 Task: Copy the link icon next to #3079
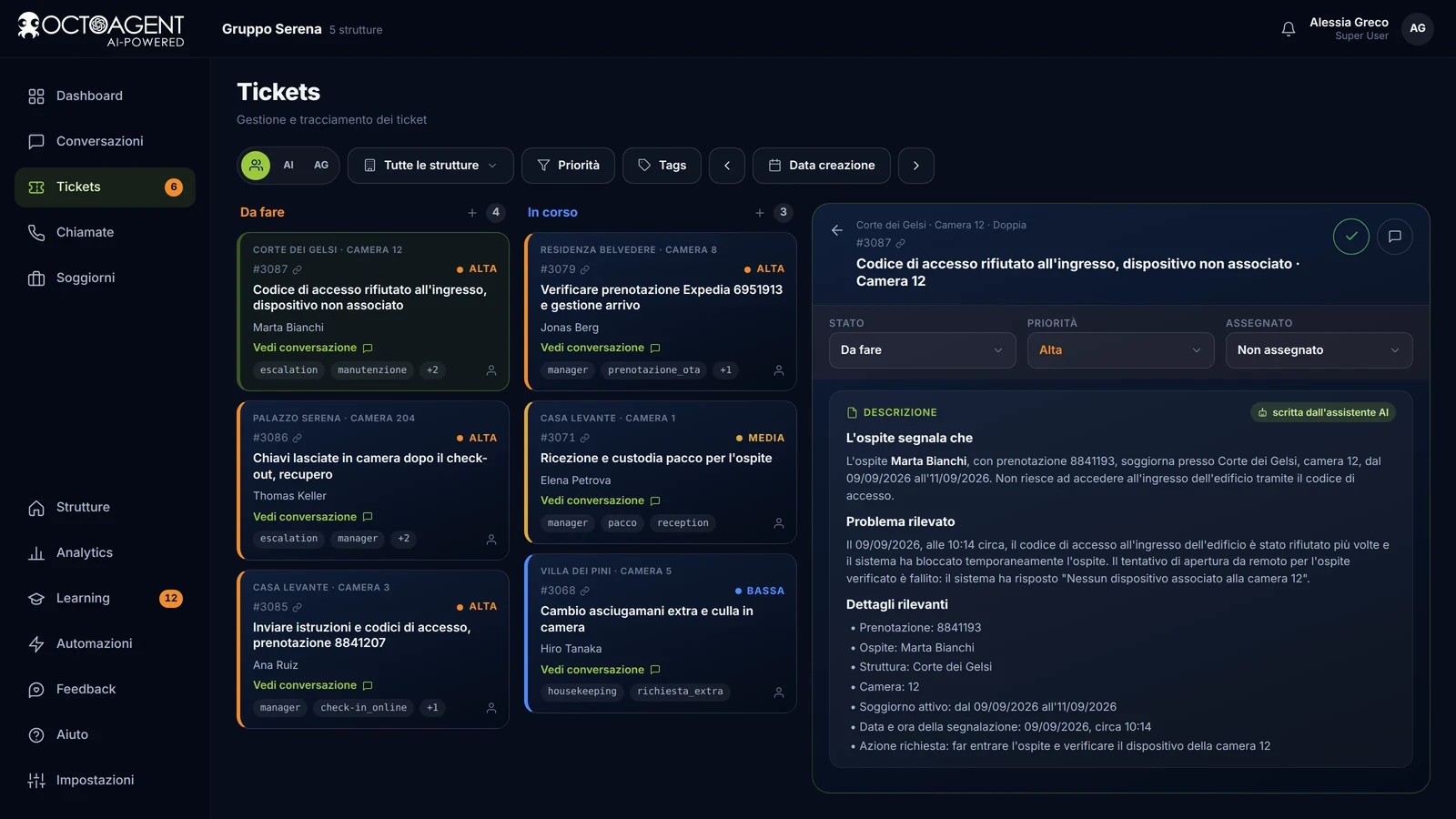tap(585, 269)
